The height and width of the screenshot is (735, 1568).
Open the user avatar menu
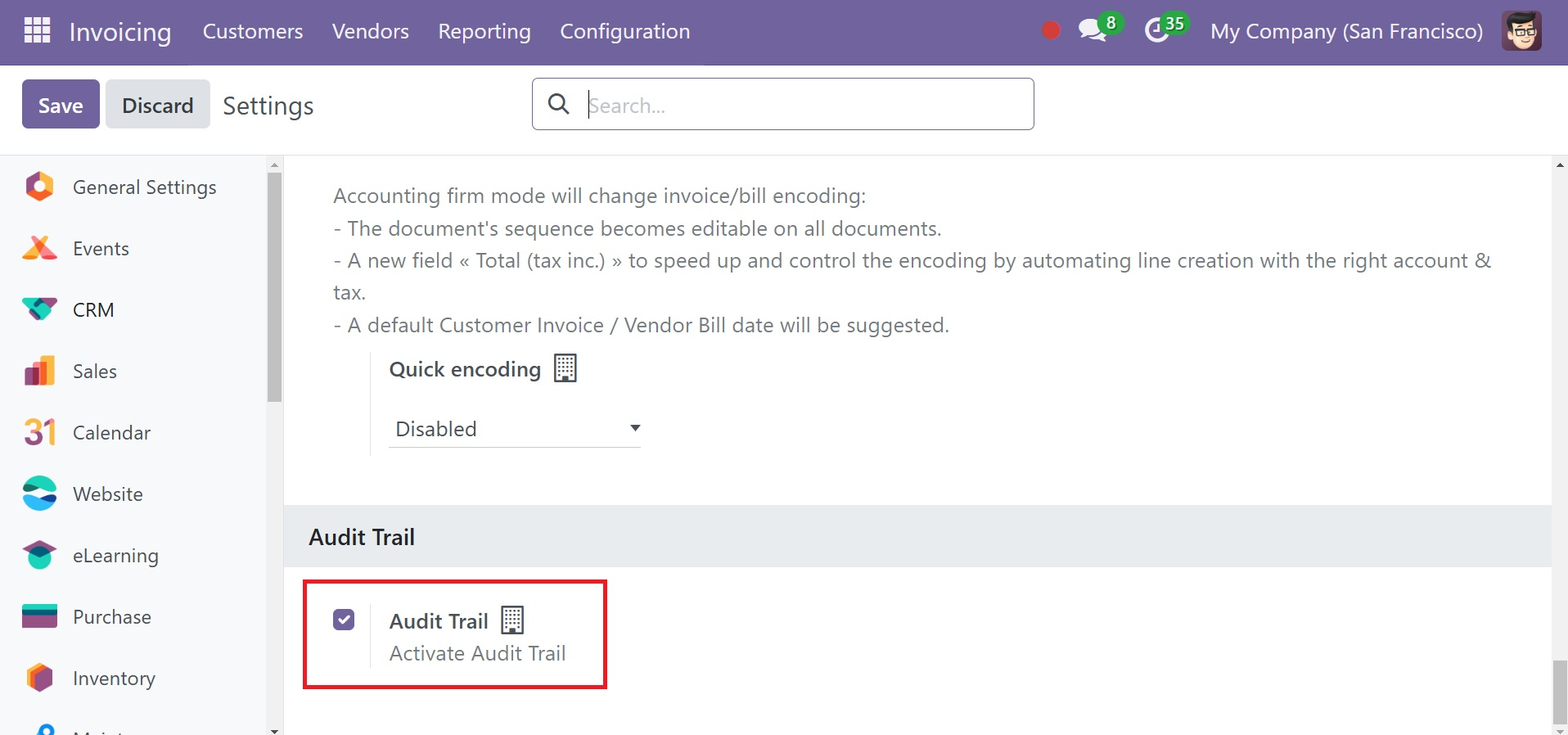(1521, 31)
